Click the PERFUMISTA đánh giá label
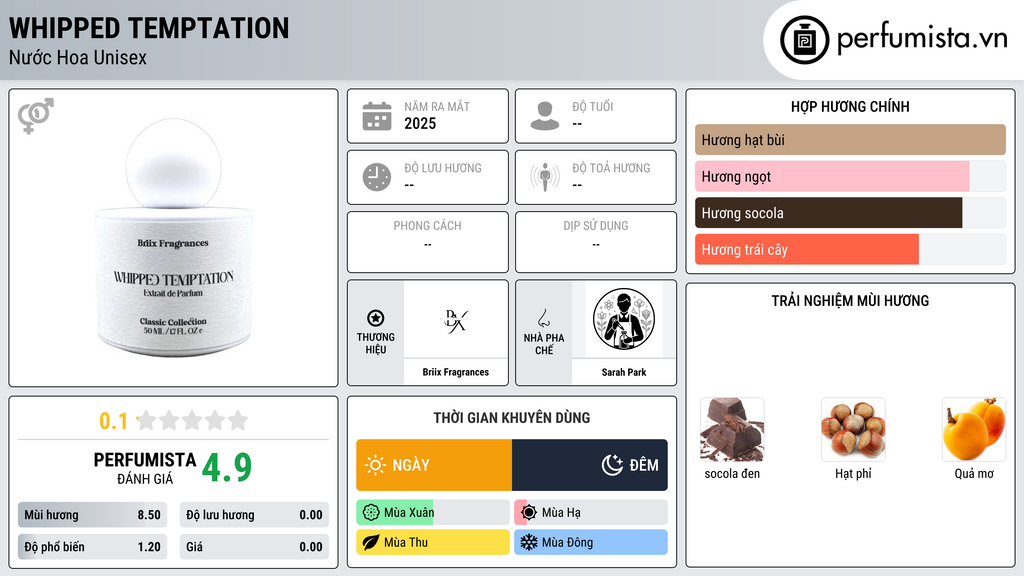 click(x=145, y=468)
